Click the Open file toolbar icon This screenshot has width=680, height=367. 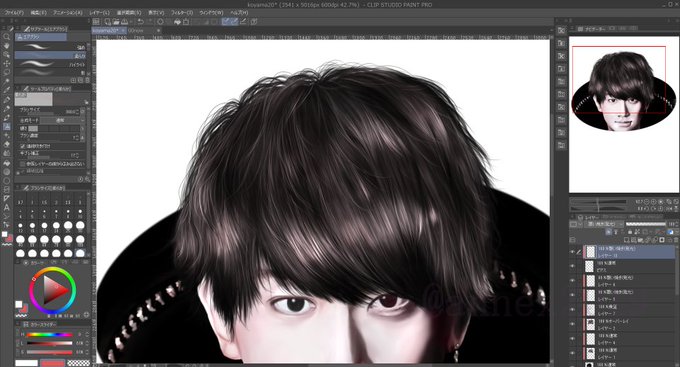[116, 21]
